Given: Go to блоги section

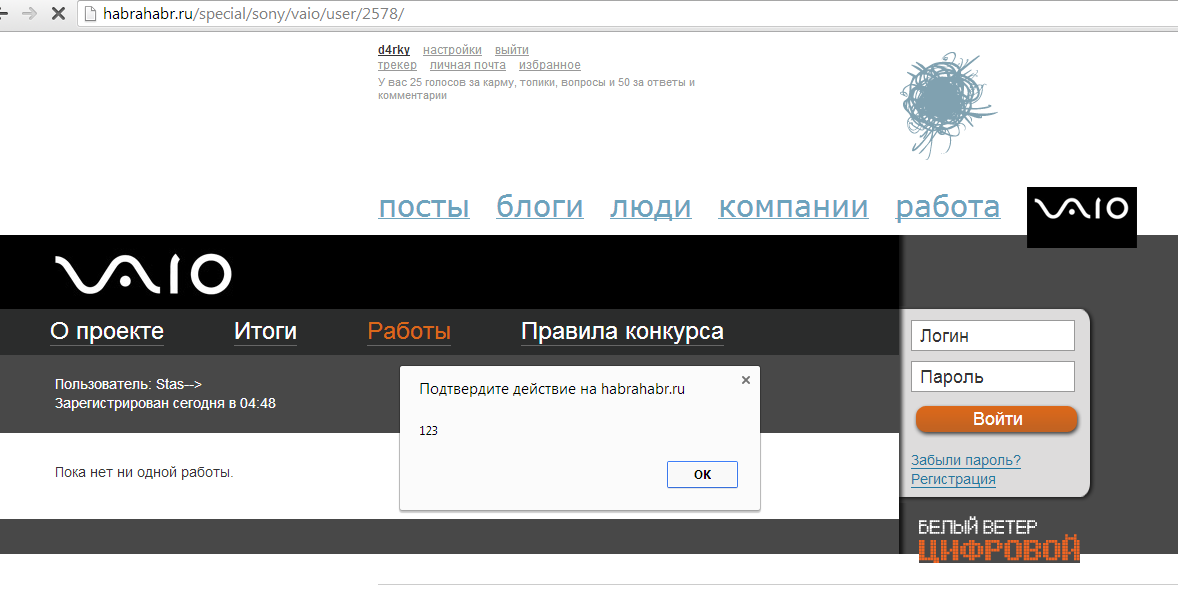Looking at the screenshot, I should coord(539,207).
